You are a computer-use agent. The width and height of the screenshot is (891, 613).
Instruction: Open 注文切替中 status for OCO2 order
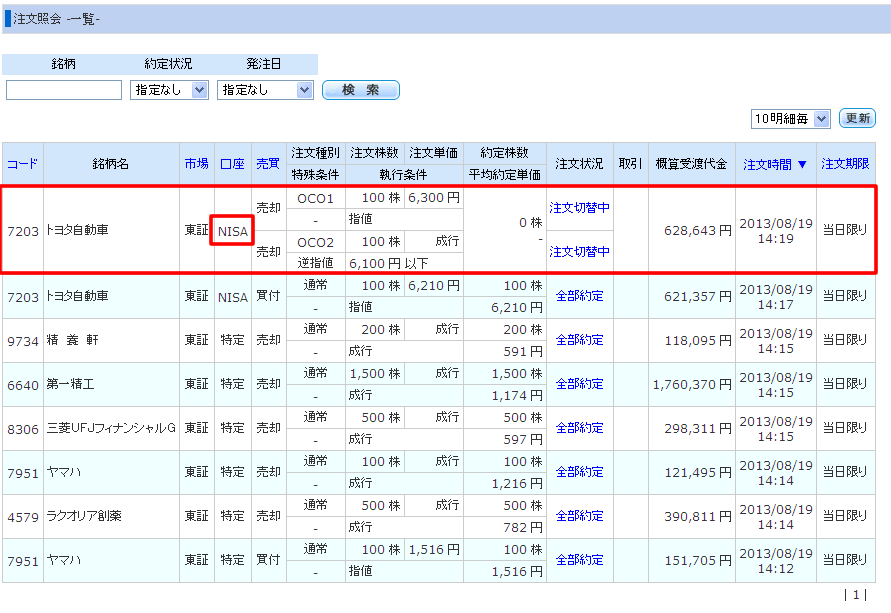pyautogui.click(x=580, y=252)
